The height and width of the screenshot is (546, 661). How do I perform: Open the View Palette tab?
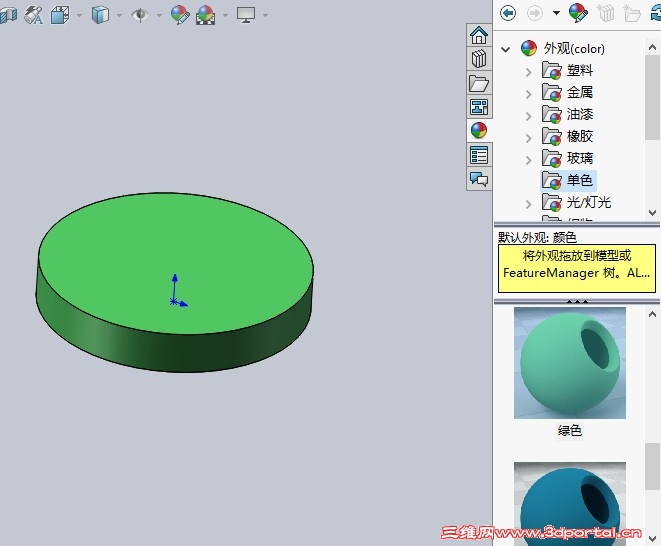click(479, 107)
